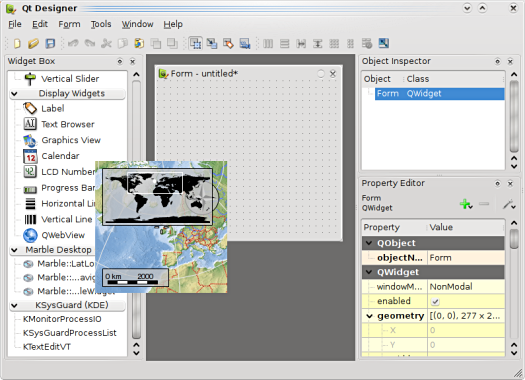Apply the Lay Out in Grid icon

(x=334, y=44)
